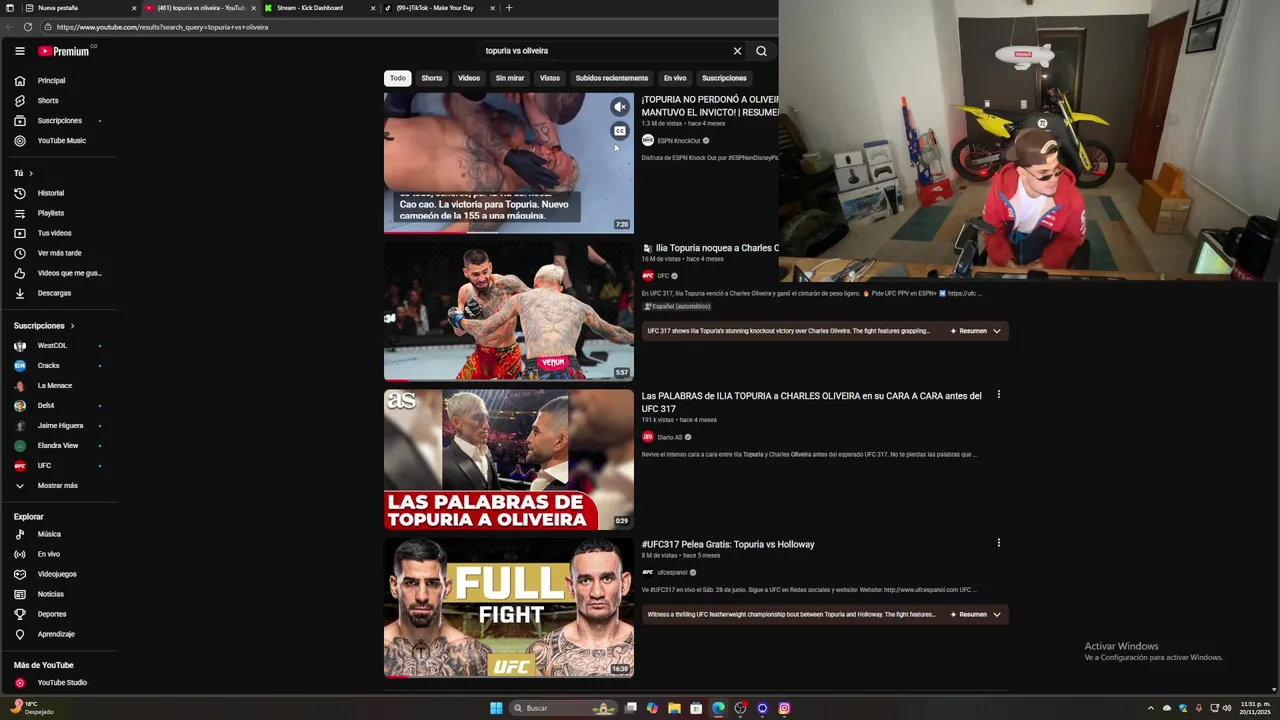The height and width of the screenshot is (720, 1280).
Task: Open Videojuegos under Explorar
Action: tap(58, 574)
